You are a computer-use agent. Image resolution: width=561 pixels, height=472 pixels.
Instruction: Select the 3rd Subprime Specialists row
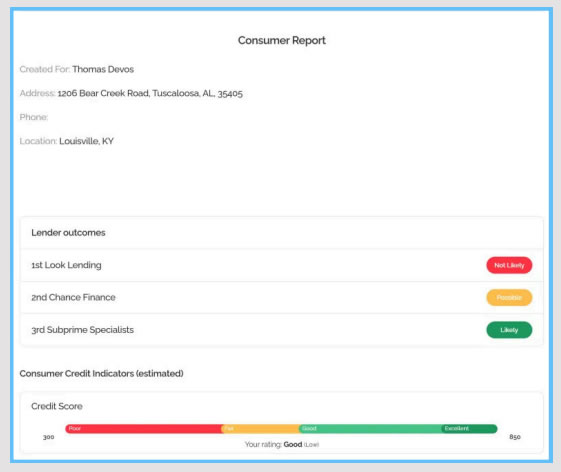coord(282,330)
